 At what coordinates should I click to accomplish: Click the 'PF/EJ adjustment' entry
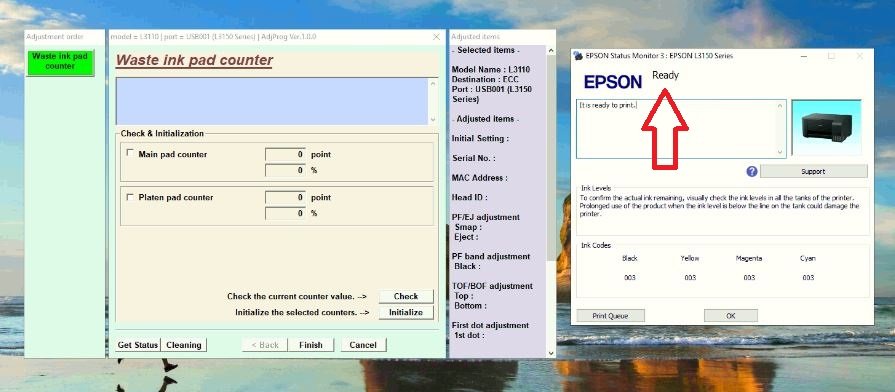coord(486,217)
